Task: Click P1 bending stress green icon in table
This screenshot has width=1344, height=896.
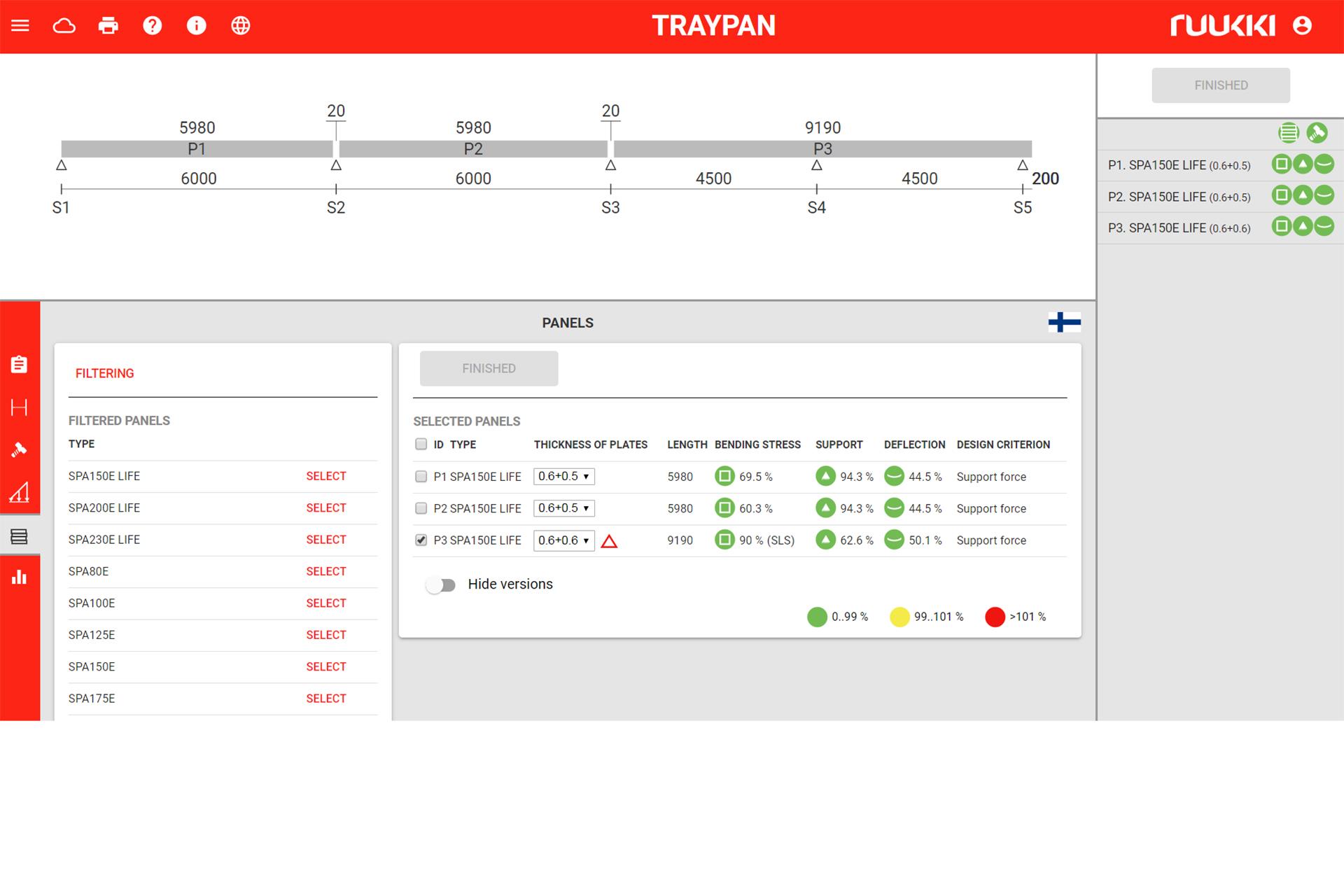Action: click(724, 477)
